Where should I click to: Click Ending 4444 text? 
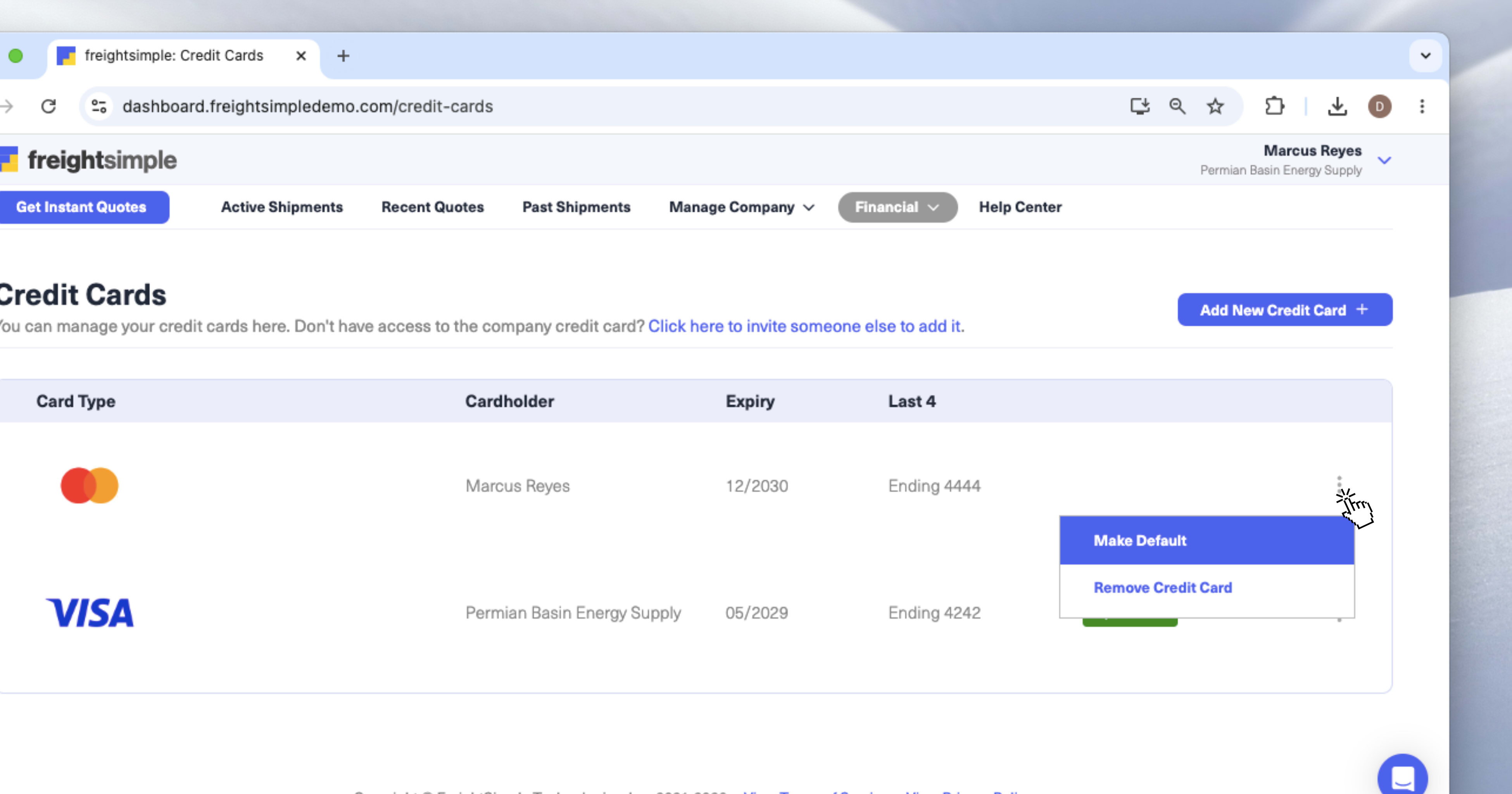(x=934, y=486)
